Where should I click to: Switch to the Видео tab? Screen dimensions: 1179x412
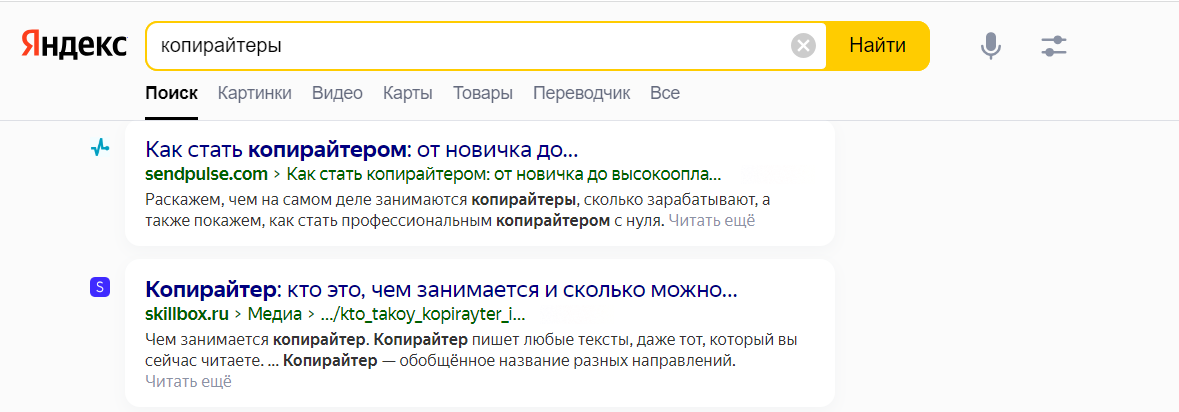click(x=337, y=93)
